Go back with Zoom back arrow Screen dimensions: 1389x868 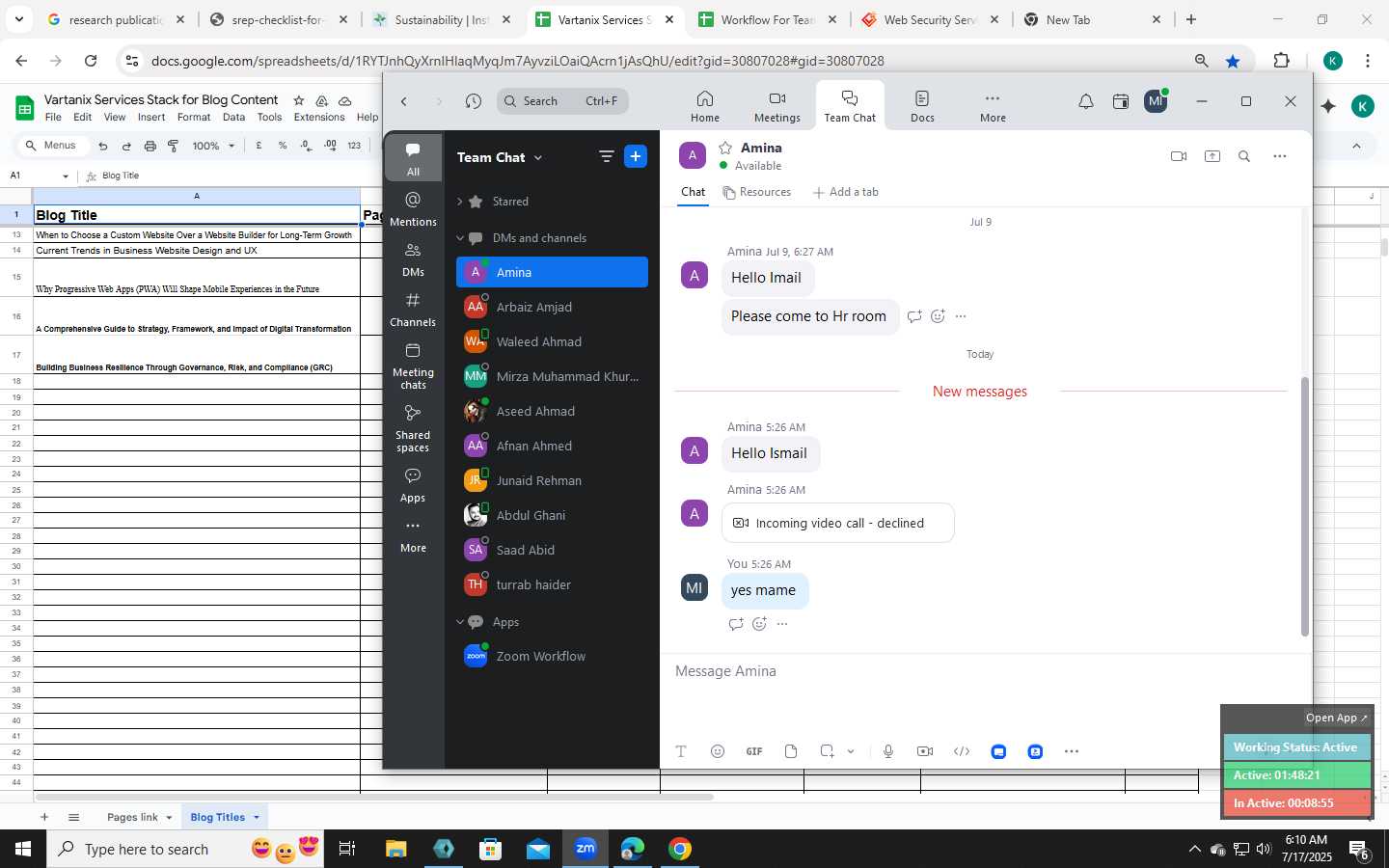coord(404,101)
